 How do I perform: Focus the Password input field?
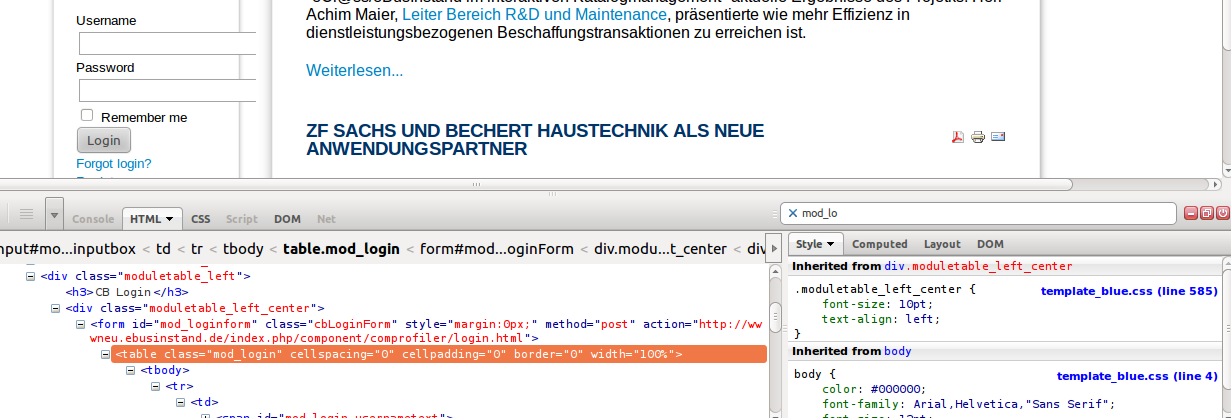pos(167,91)
